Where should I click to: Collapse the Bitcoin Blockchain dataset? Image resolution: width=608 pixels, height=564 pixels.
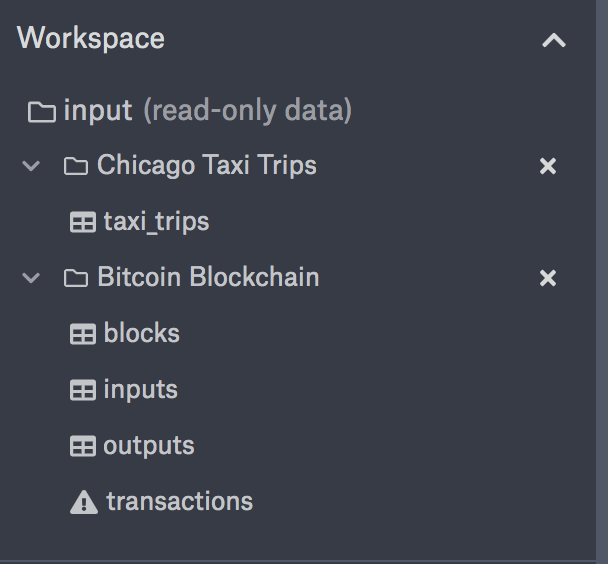click(32, 278)
